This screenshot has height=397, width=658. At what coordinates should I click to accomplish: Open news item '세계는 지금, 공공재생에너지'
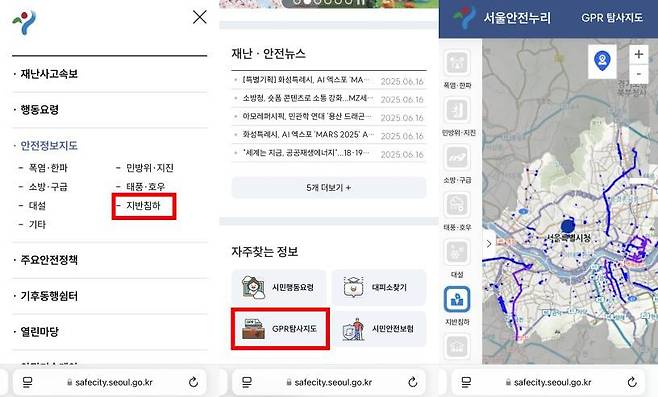(x=306, y=153)
